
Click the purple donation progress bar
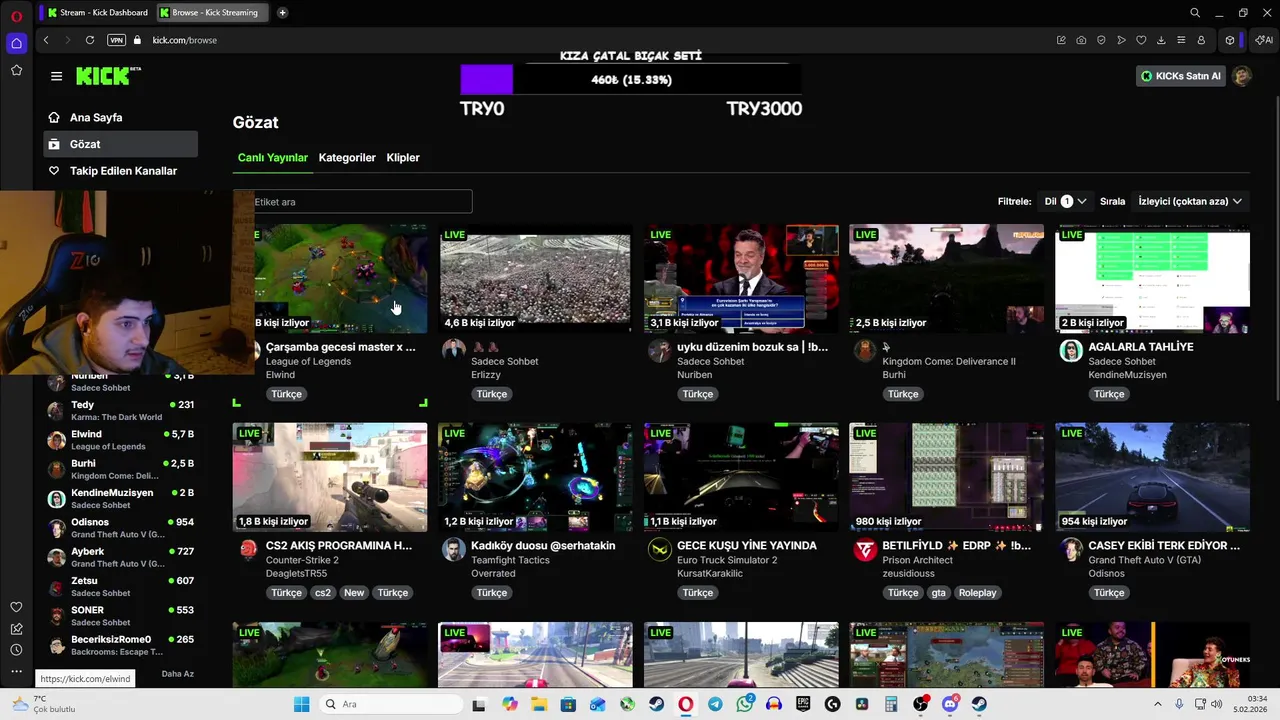coord(486,80)
